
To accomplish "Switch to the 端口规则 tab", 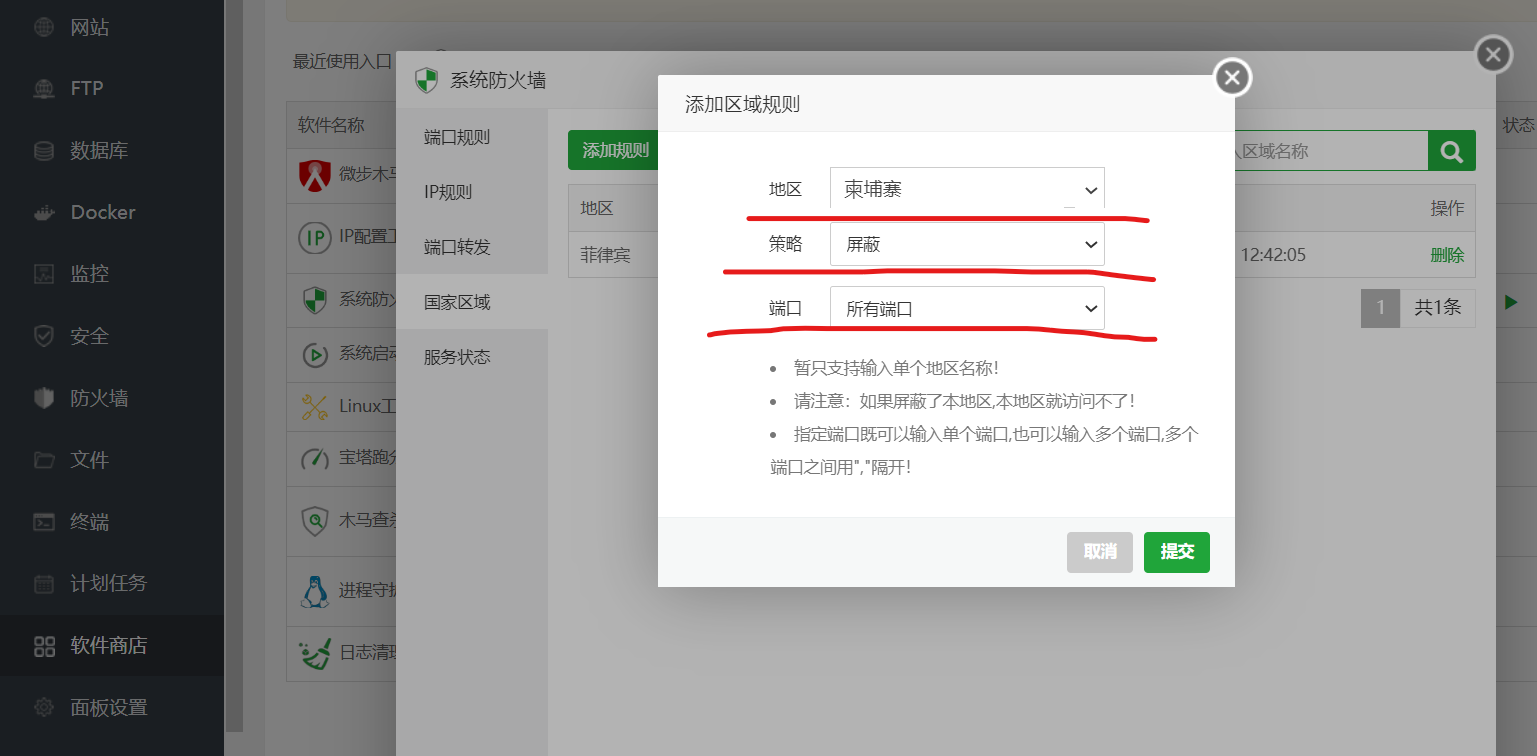I will (x=472, y=137).
